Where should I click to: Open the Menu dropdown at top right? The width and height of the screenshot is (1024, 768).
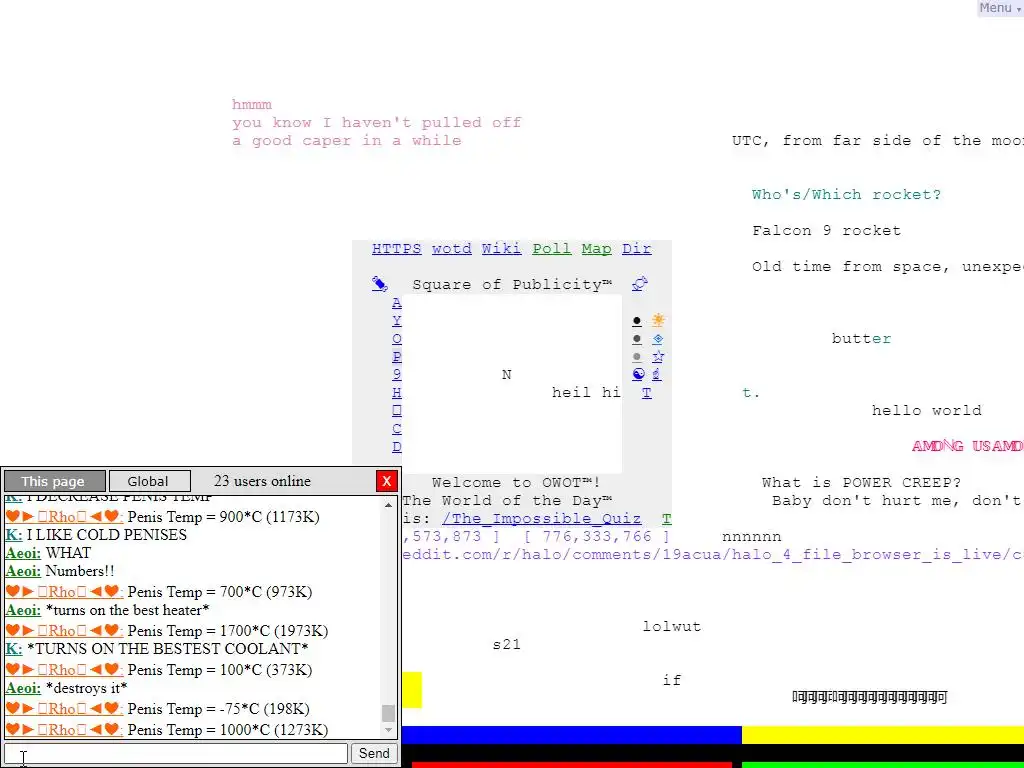[x=1000, y=8]
